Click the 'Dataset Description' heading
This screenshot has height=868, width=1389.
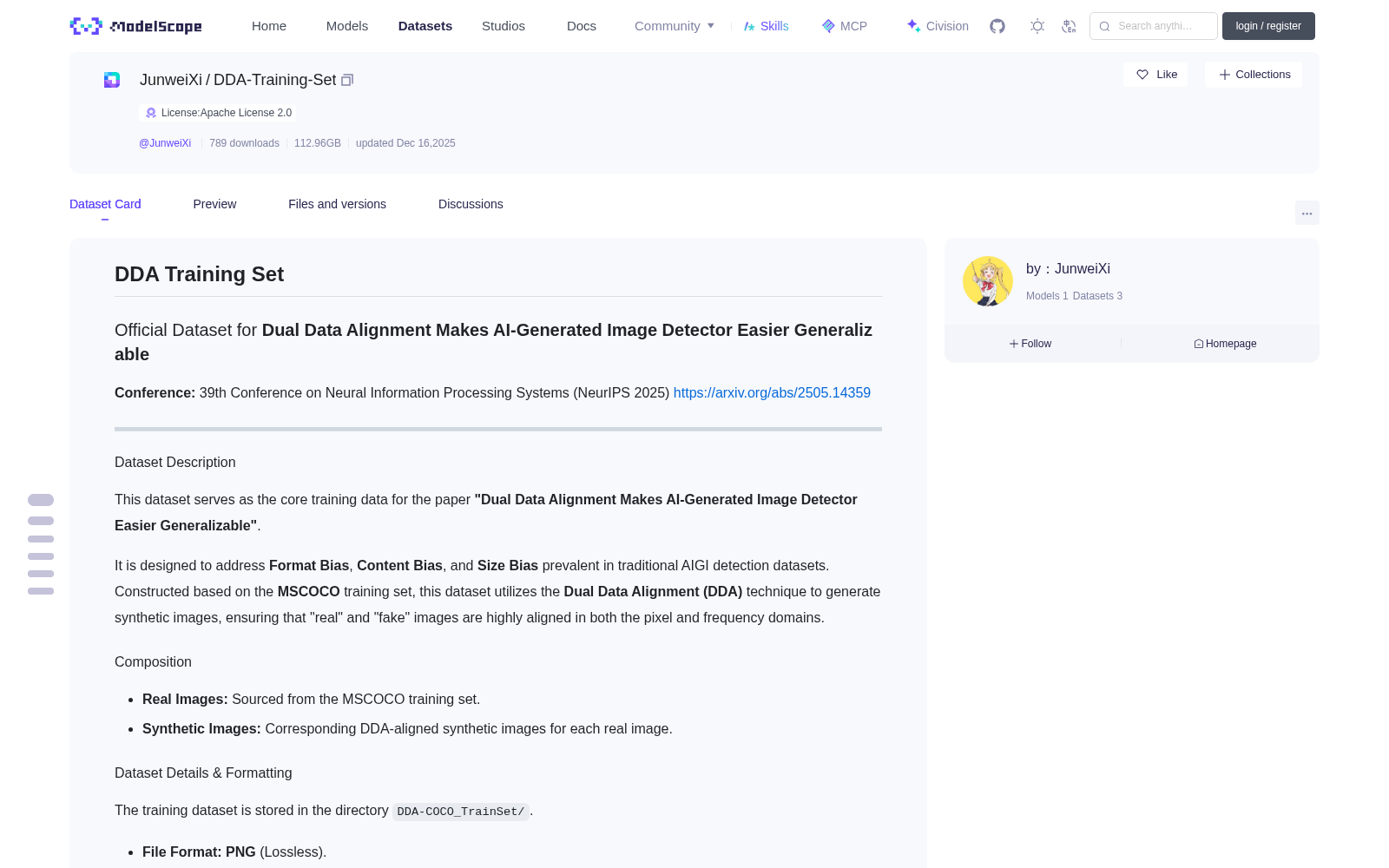point(175,463)
